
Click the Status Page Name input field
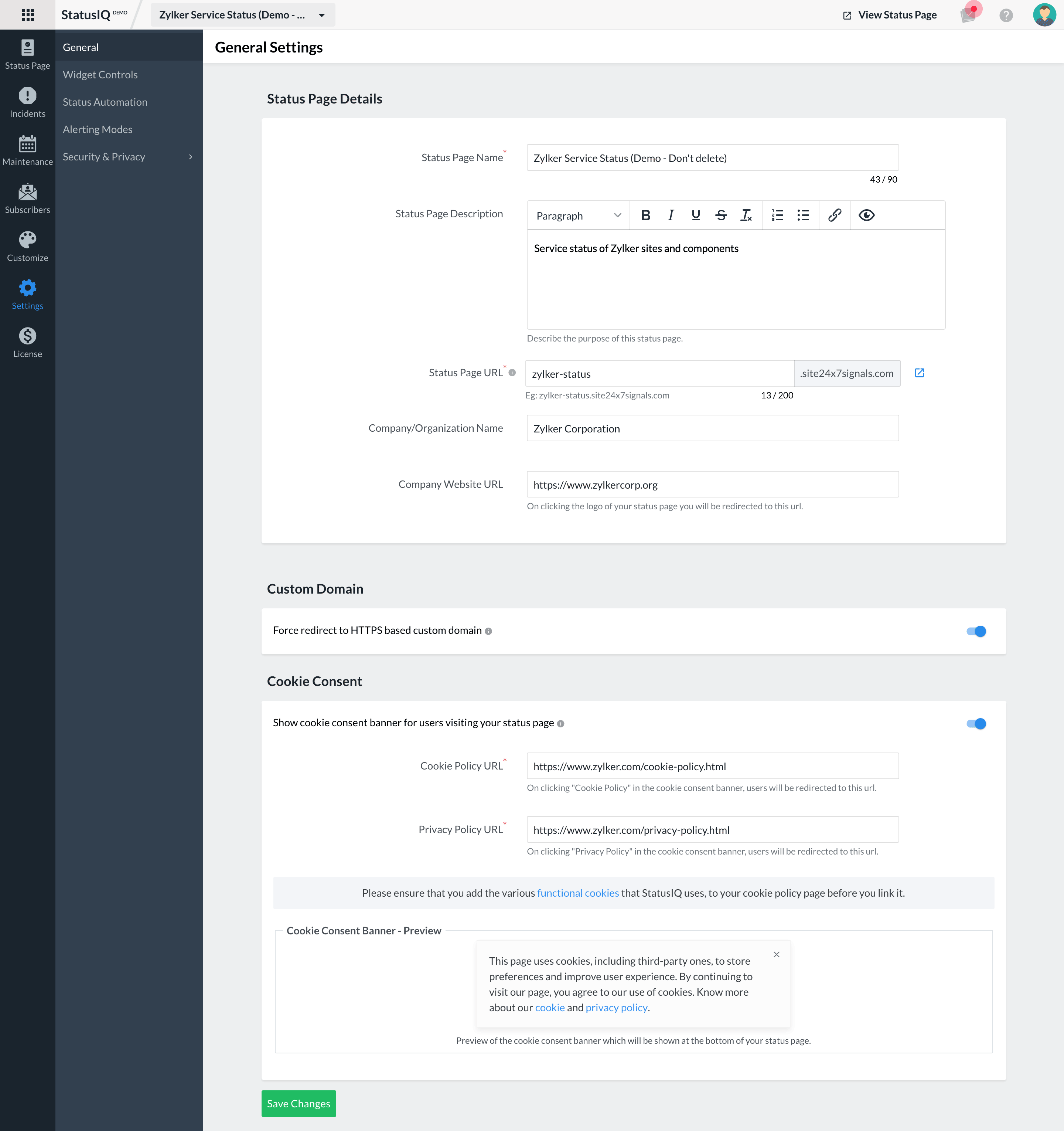[x=712, y=157]
